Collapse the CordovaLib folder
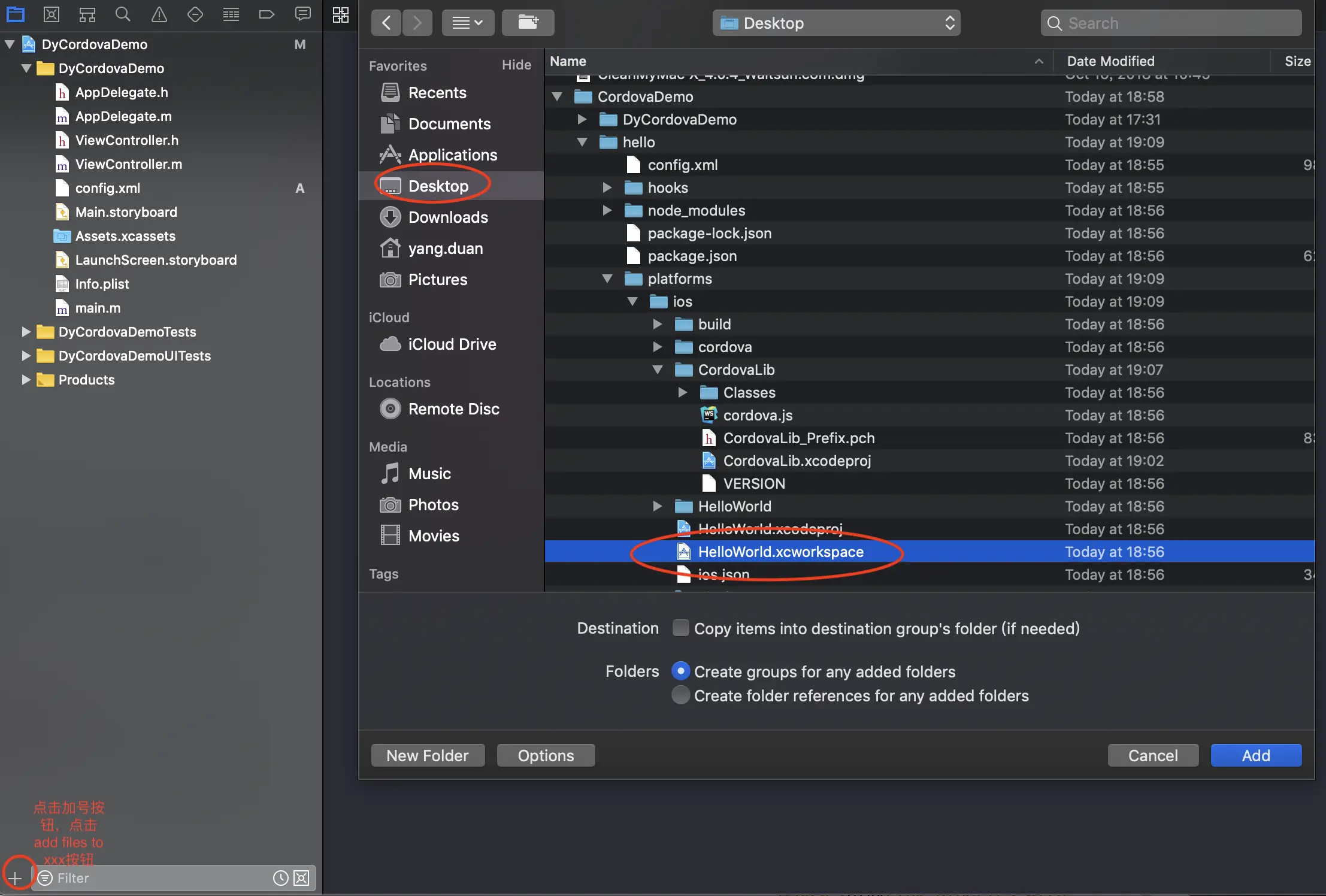The image size is (1326, 896). [658, 370]
